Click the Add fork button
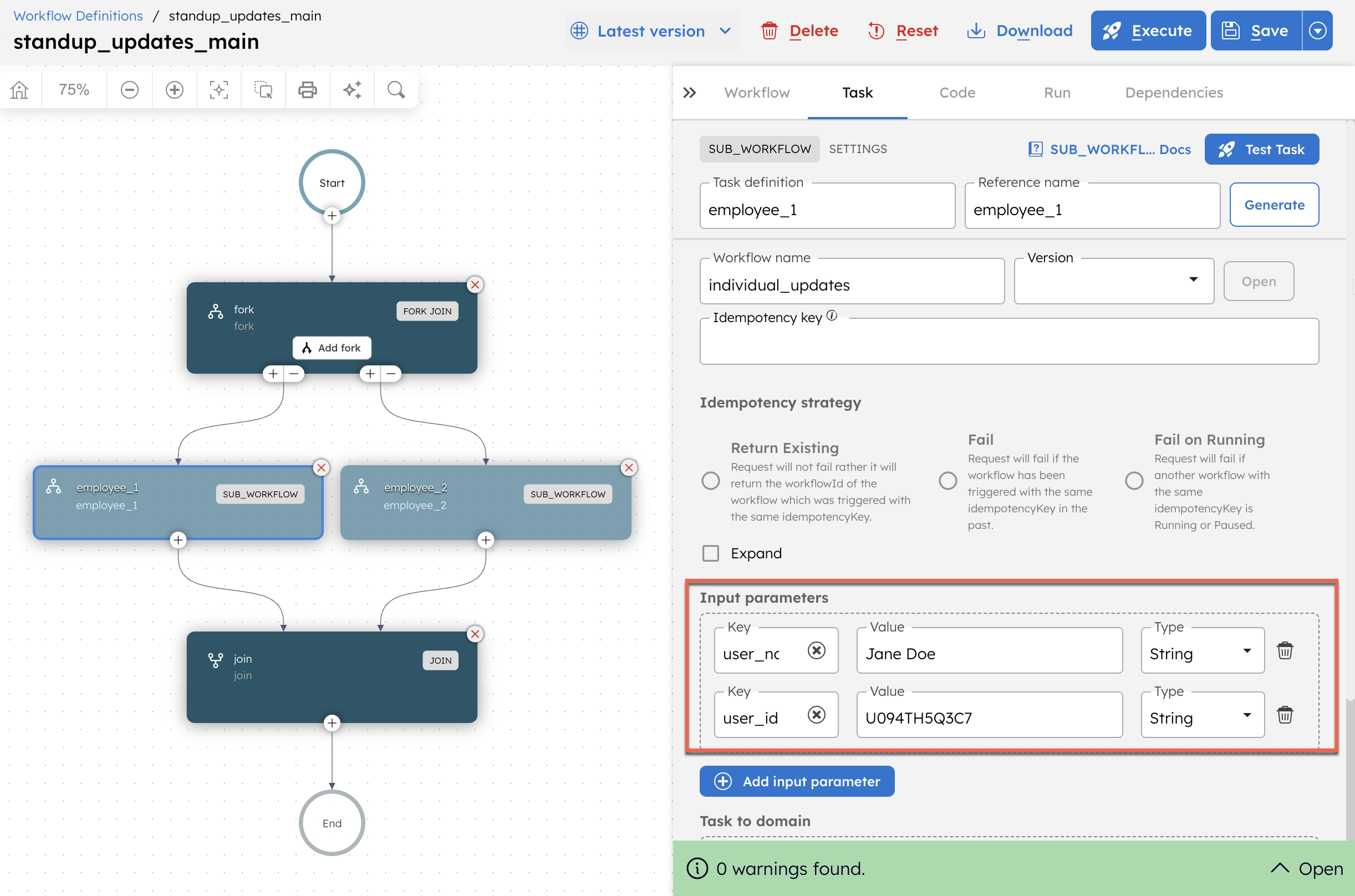This screenshot has height=896, width=1355. 332,348
